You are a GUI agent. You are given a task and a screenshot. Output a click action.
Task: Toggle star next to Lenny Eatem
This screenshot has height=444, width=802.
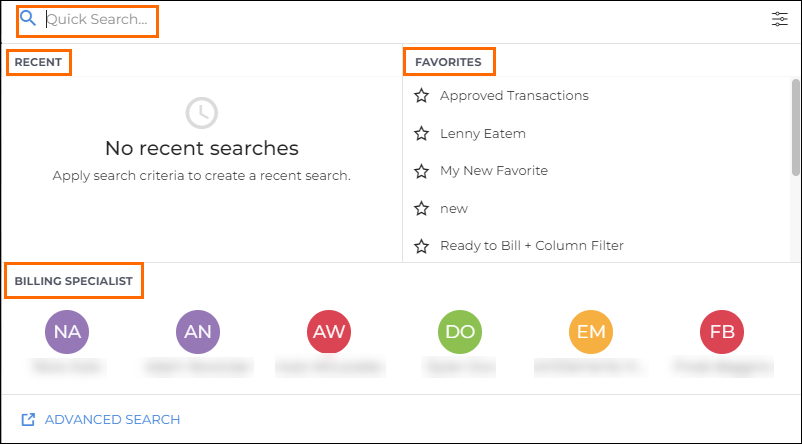coord(421,133)
